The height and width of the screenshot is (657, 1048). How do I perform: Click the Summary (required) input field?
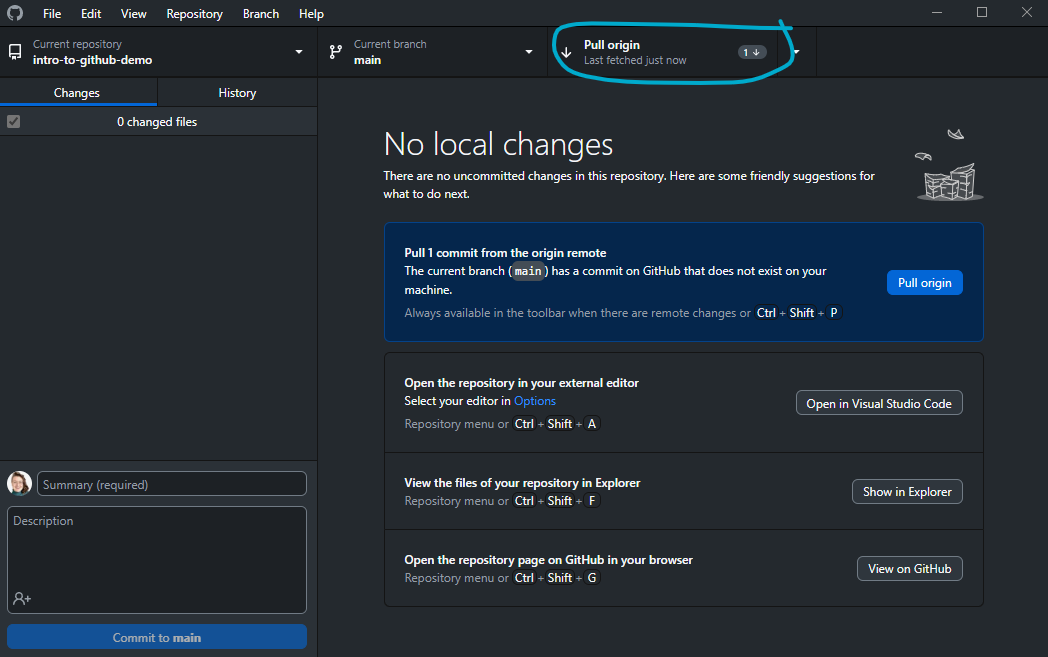(172, 484)
